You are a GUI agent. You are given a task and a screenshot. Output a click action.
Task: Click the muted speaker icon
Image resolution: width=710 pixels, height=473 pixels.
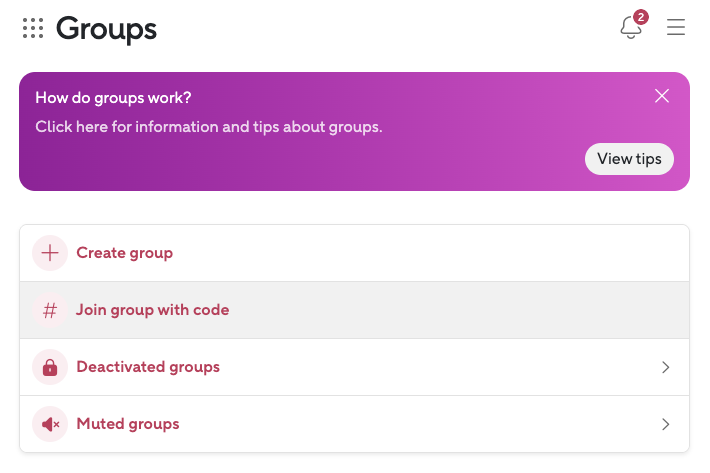[x=49, y=424]
